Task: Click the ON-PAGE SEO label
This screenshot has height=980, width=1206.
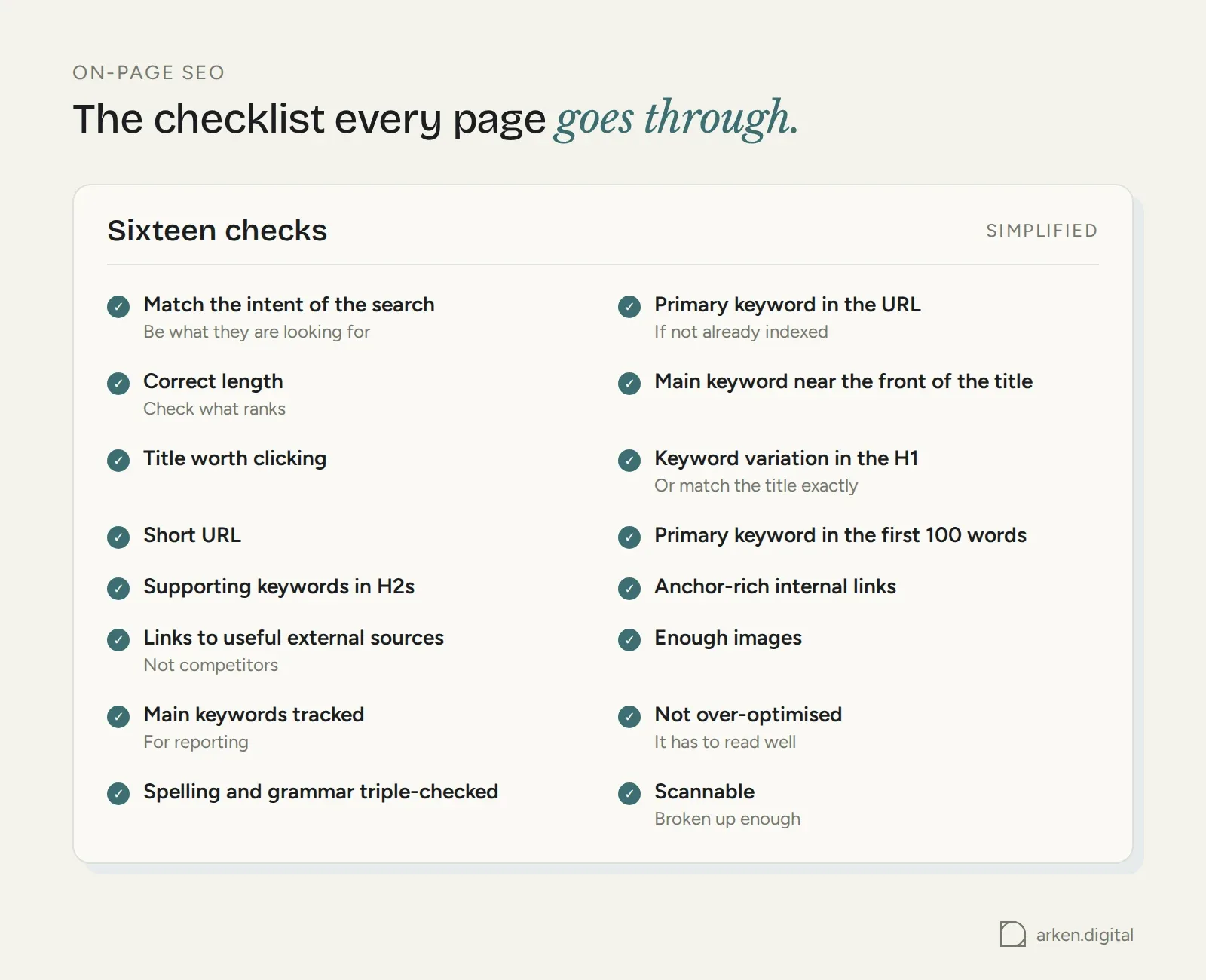Action: 148,72
